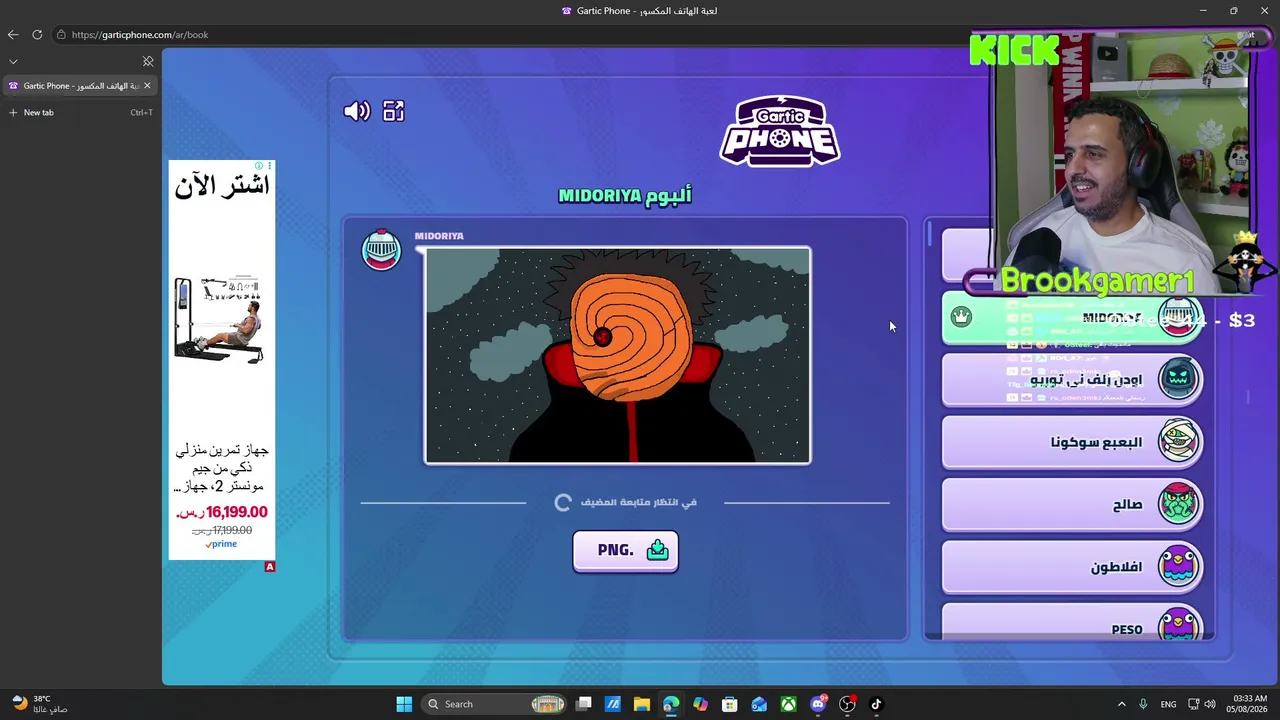Viewport: 1280px width, 720px height.
Task: Open TikTok from the taskbar
Action: tap(877, 704)
